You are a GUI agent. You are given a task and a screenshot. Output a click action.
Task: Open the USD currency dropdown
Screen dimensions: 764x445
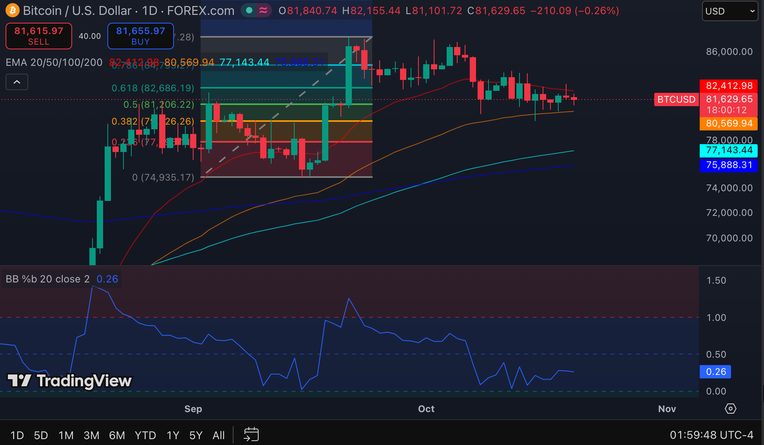click(x=729, y=11)
